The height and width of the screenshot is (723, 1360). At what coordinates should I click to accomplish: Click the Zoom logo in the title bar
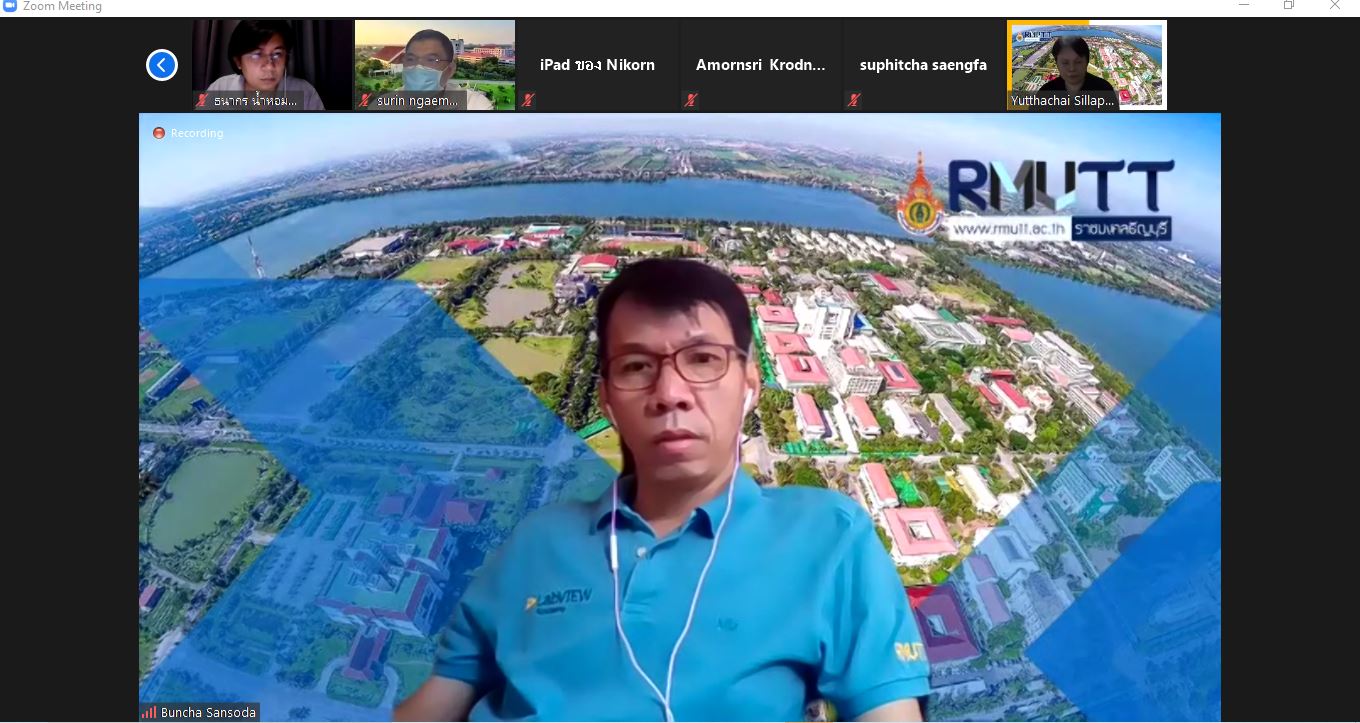pos(10,6)
